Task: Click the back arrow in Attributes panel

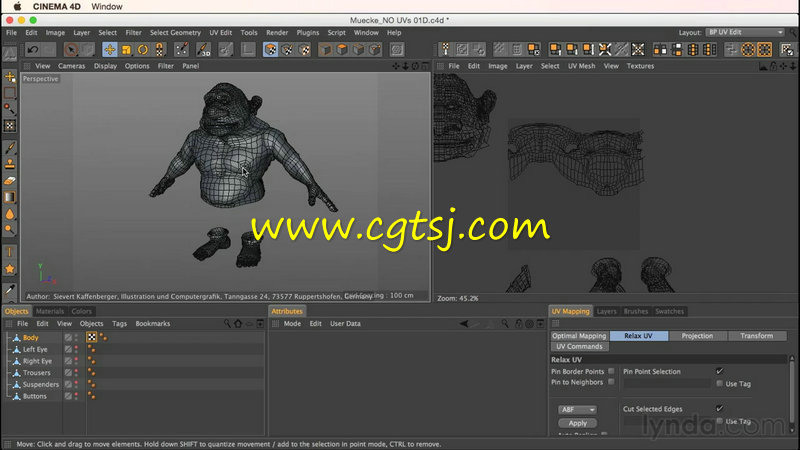Action: pyautogui.click(x=464, y=323)
